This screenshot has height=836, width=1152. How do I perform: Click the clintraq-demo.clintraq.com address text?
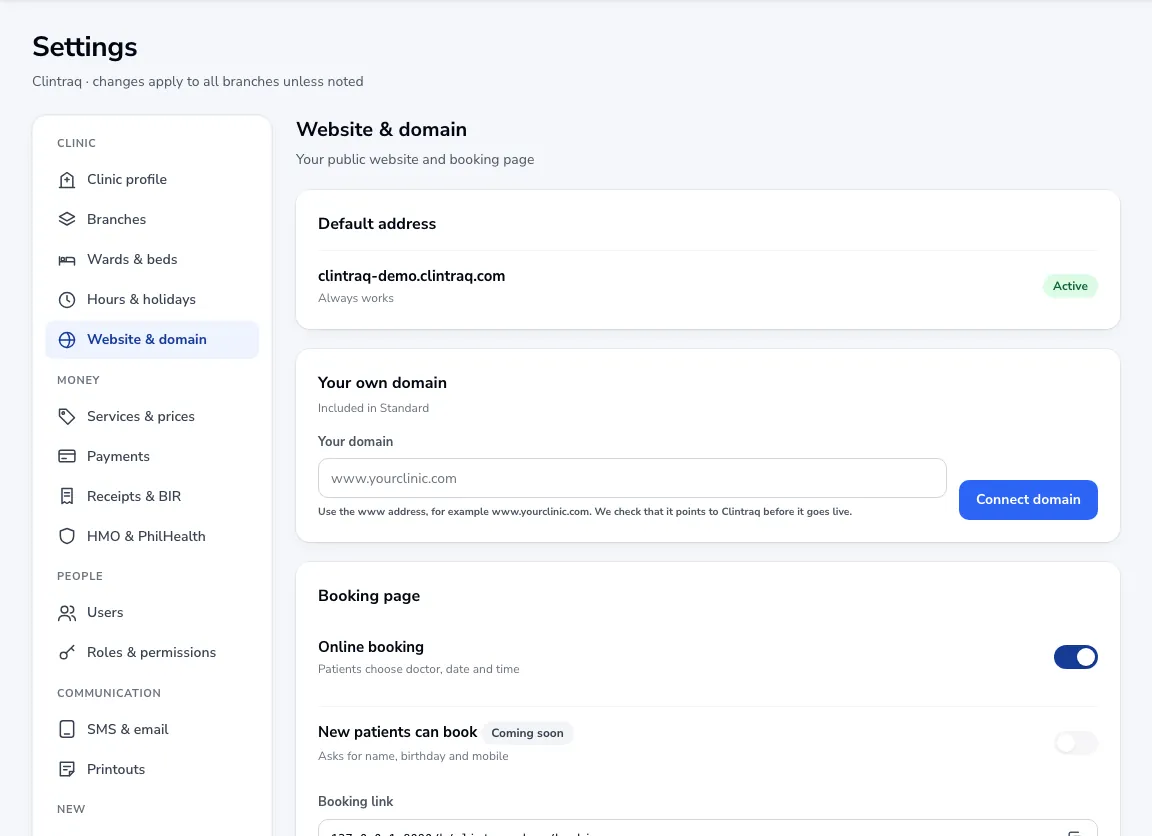coord(411,276)
